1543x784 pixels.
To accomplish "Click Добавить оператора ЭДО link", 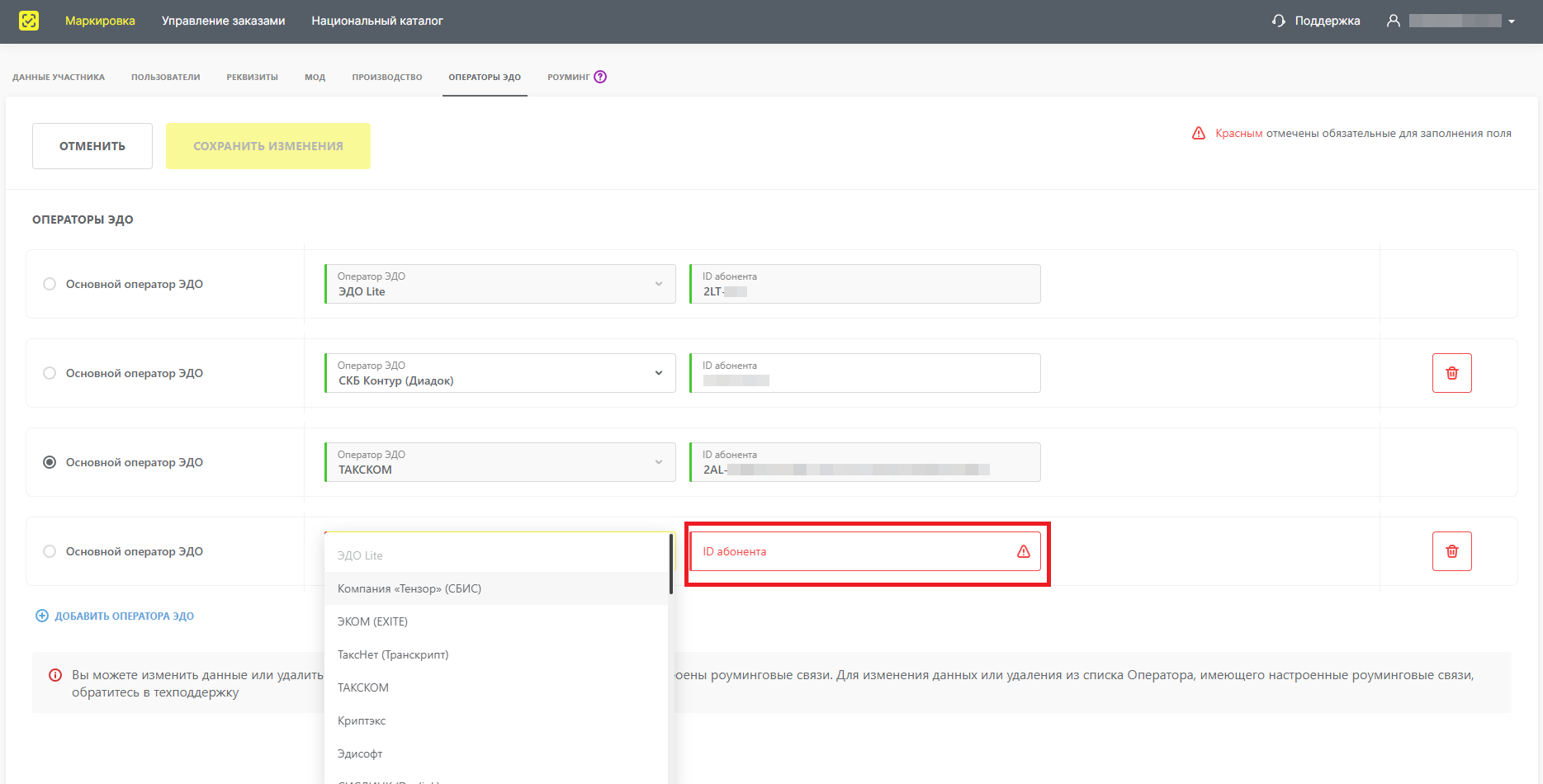I will pyautogui.click(x=124, y=616).
